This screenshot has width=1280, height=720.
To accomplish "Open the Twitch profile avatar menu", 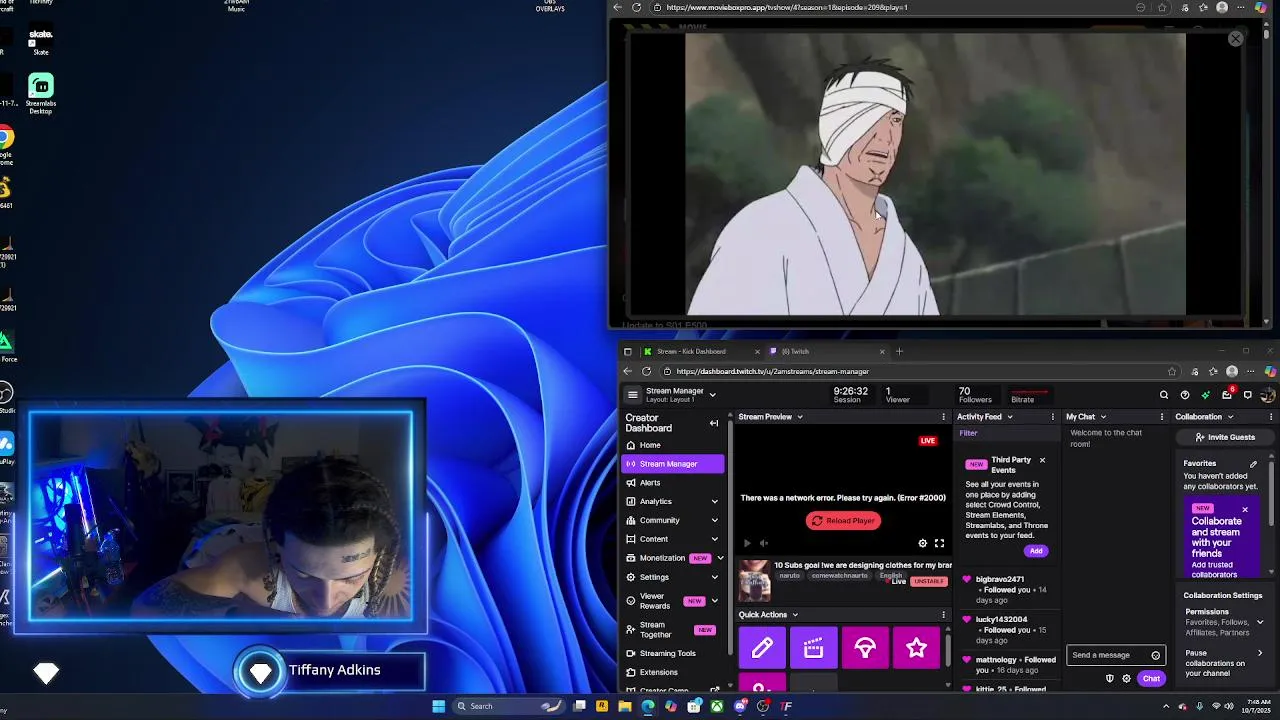I will [1268, 395].
